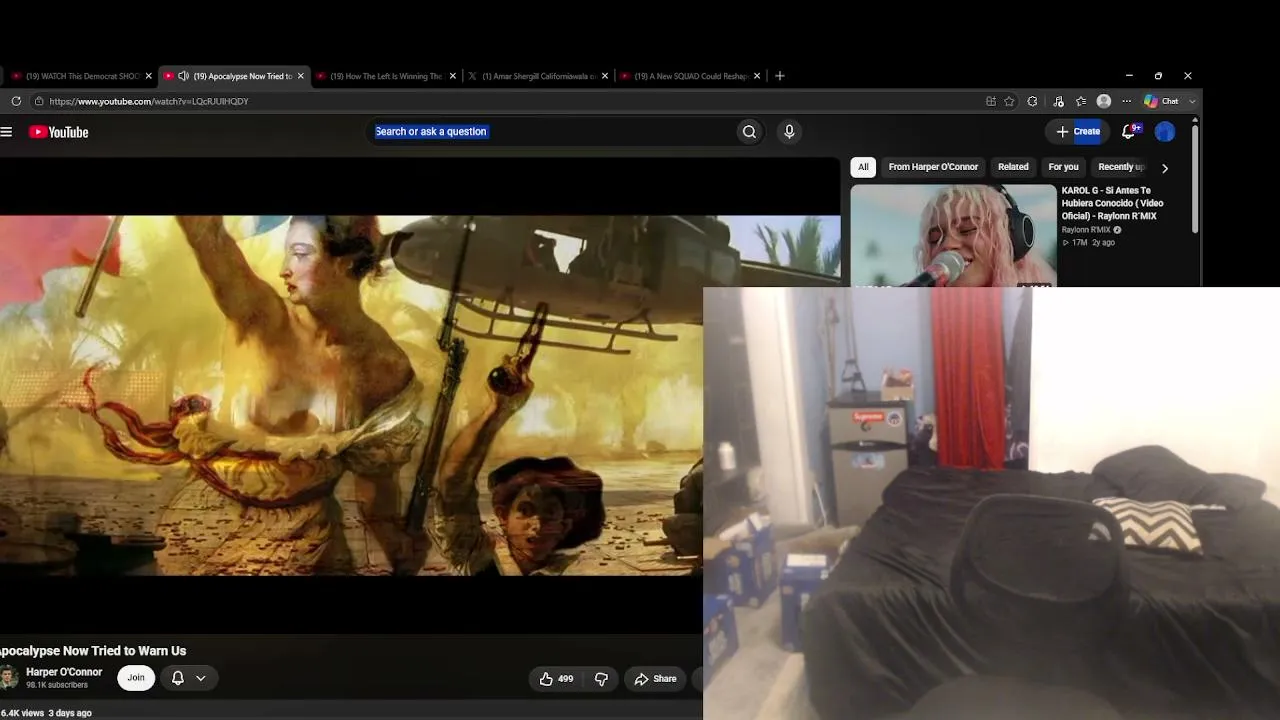
Task: Open KAROL G 'Si Antes Te Hubiera Conocido' title
Action: click(x=1112, y=203)
